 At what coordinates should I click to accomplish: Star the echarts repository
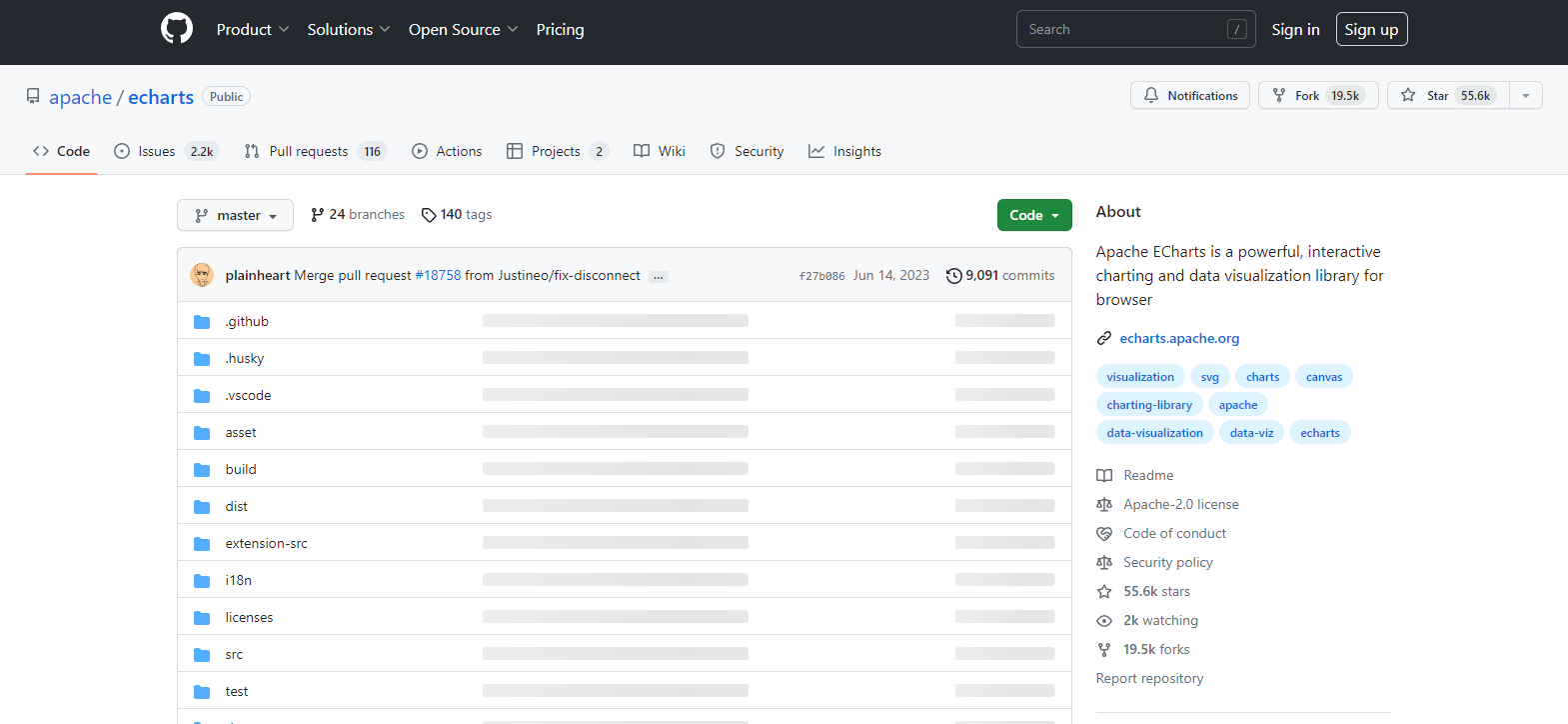1448,96
